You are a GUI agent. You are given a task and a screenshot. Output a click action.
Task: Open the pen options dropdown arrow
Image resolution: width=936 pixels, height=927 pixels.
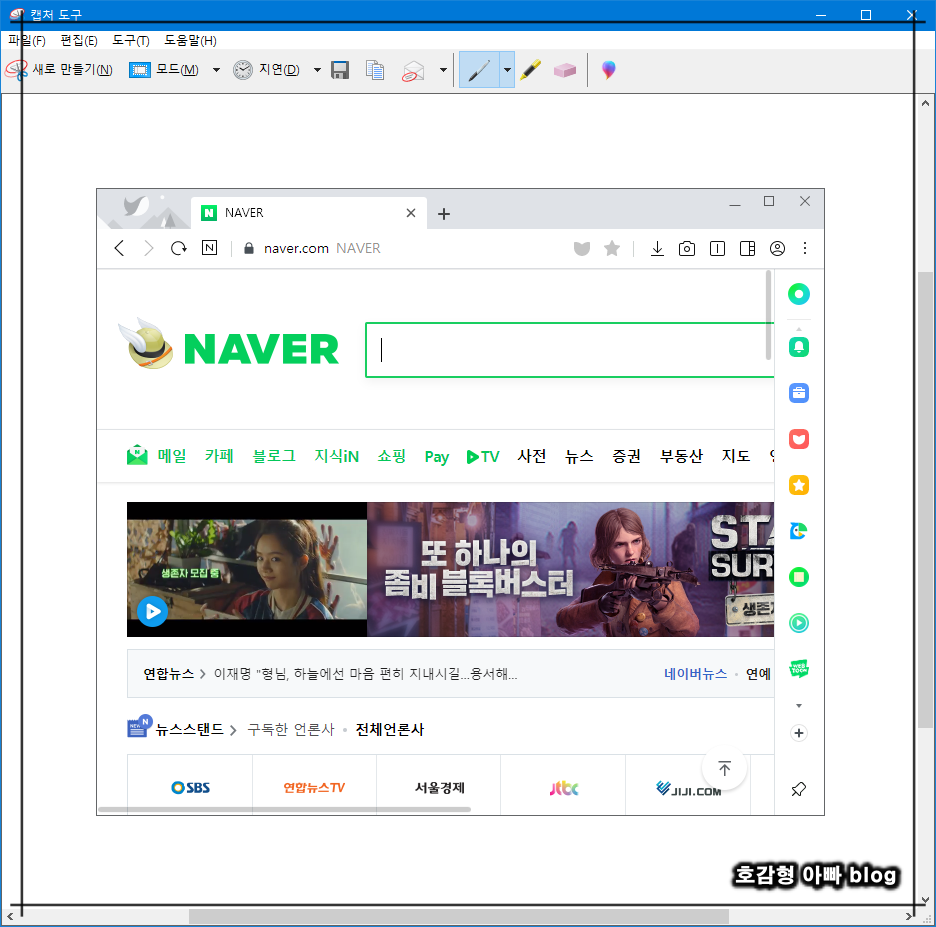[x=507, y=70]
